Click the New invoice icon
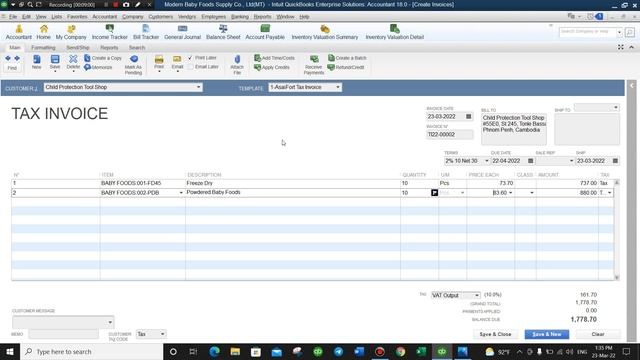The image size is (640, 360). click(x=37, y=60)
